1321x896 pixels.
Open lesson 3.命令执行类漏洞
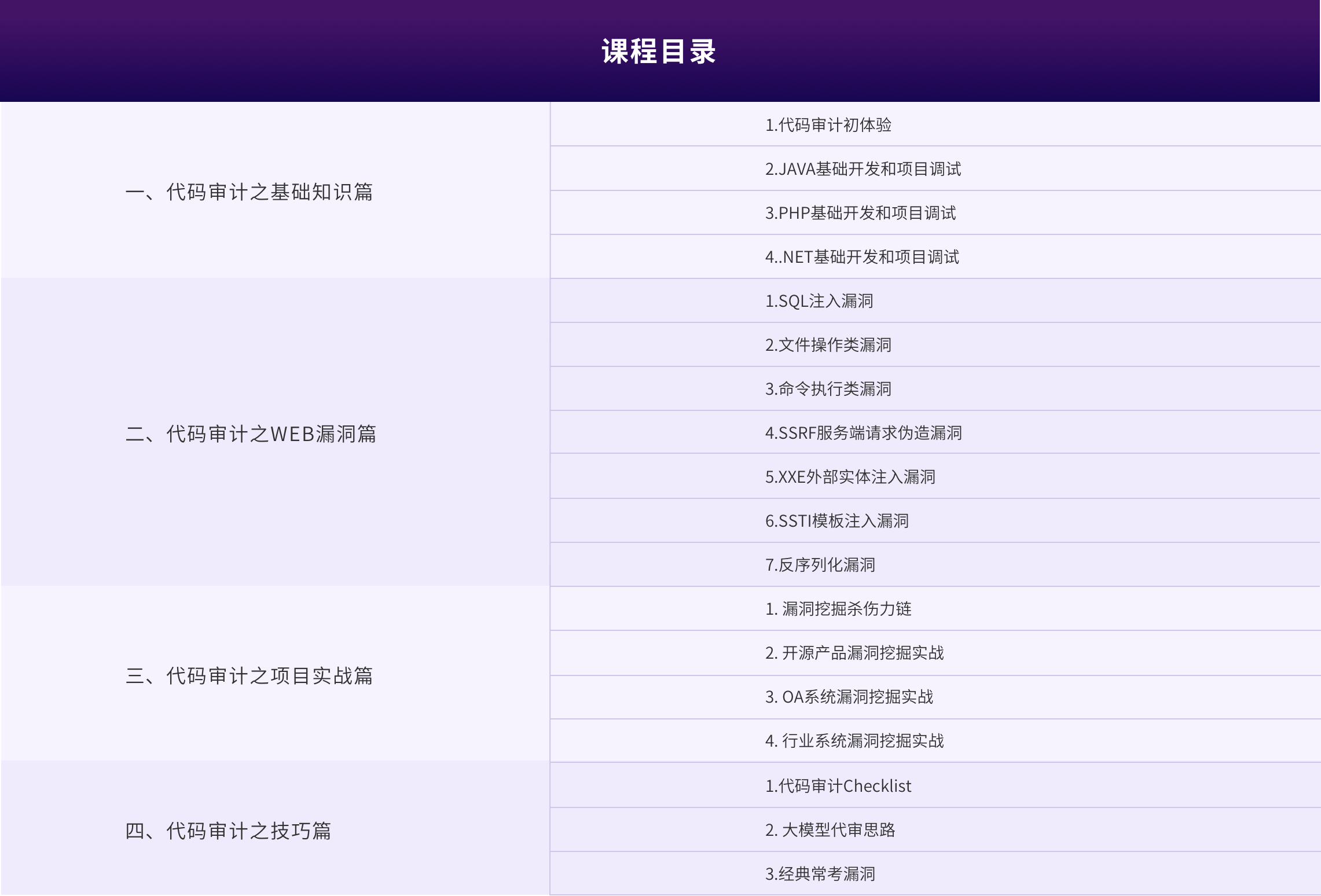point(828,389)
